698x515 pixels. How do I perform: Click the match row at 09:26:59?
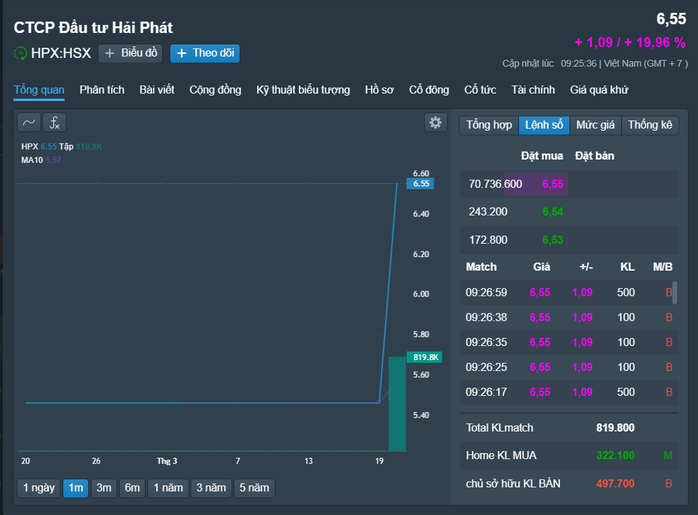568,292
